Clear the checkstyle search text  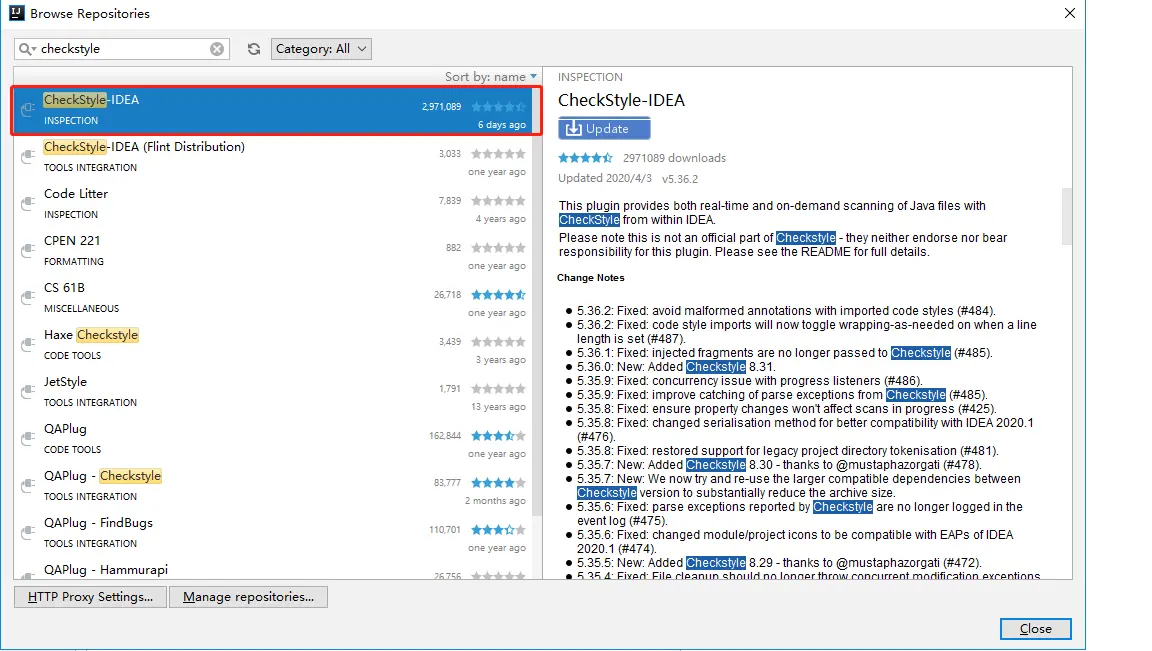pyautogui.click(x=217, y=48)
